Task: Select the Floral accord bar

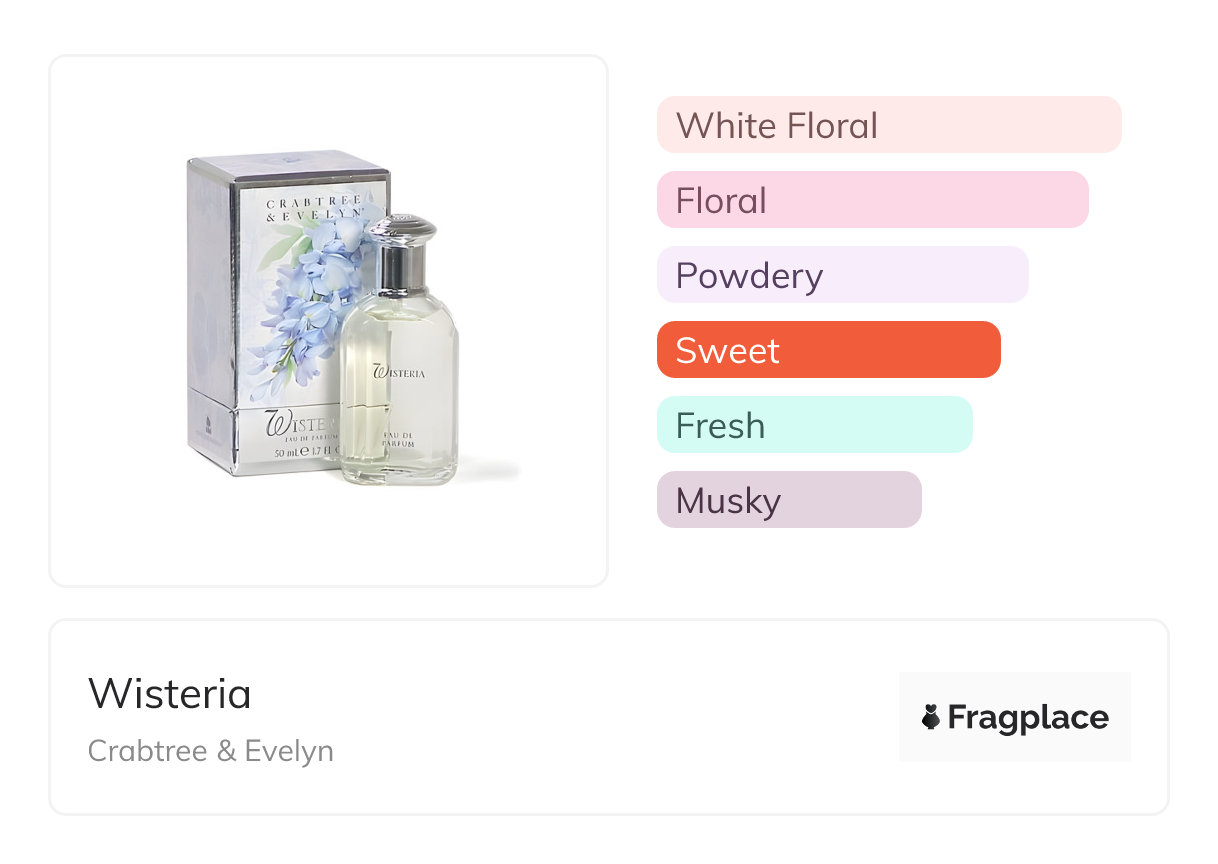Action: pos(872,200)
